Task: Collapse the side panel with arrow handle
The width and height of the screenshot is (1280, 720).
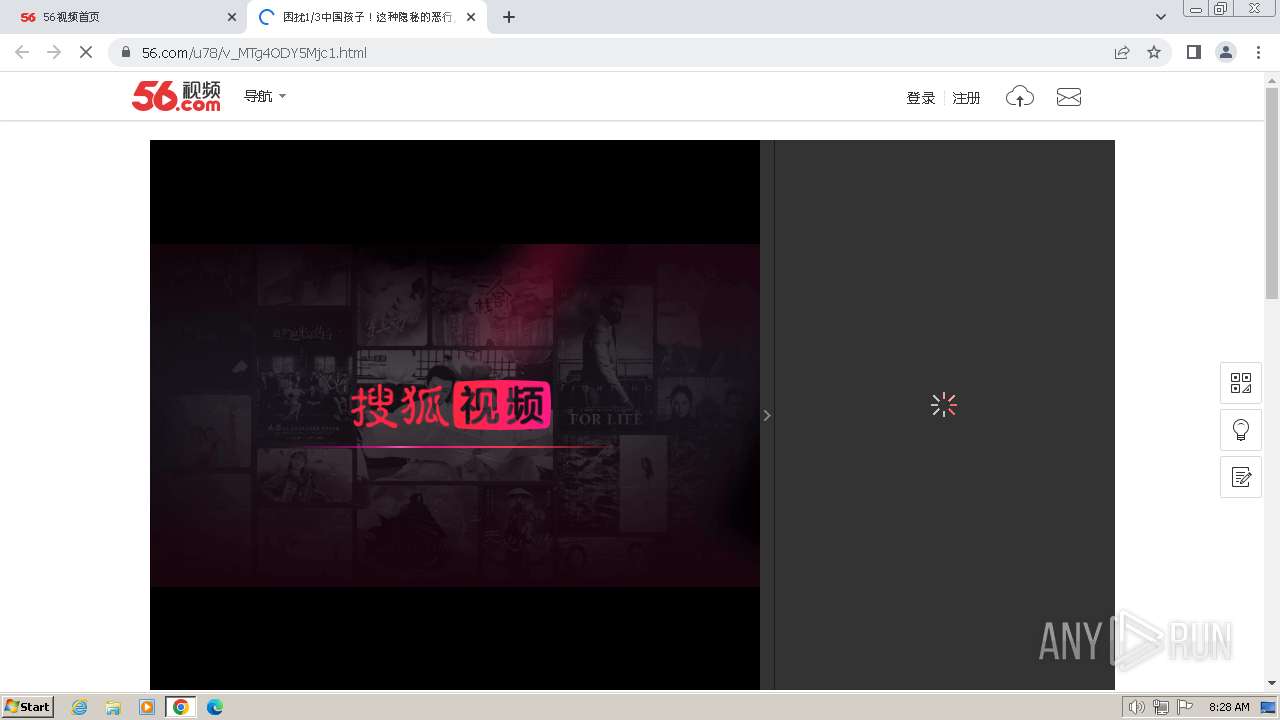Action: (x=767, y=415)
